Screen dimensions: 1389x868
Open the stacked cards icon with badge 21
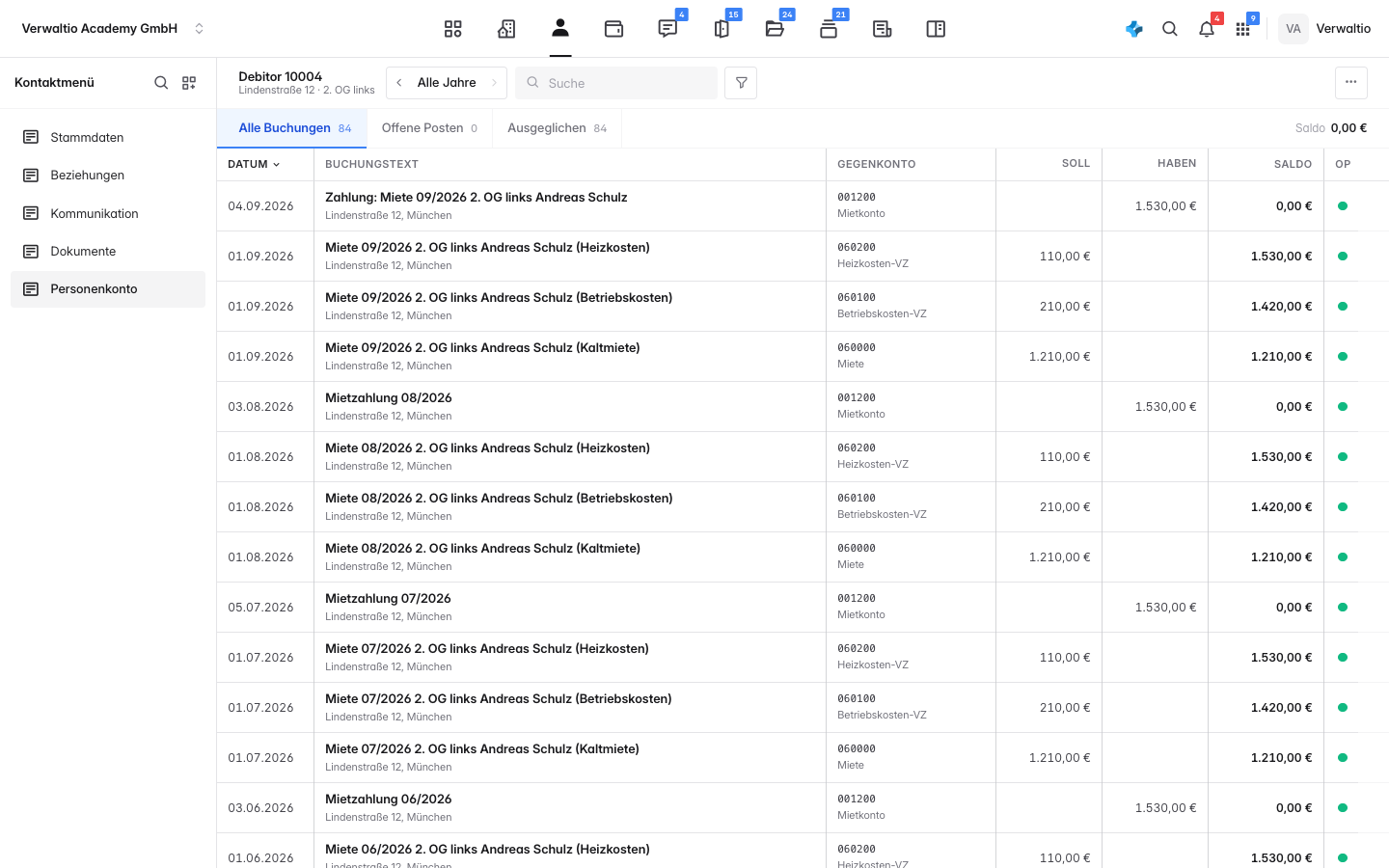point(829,29)
